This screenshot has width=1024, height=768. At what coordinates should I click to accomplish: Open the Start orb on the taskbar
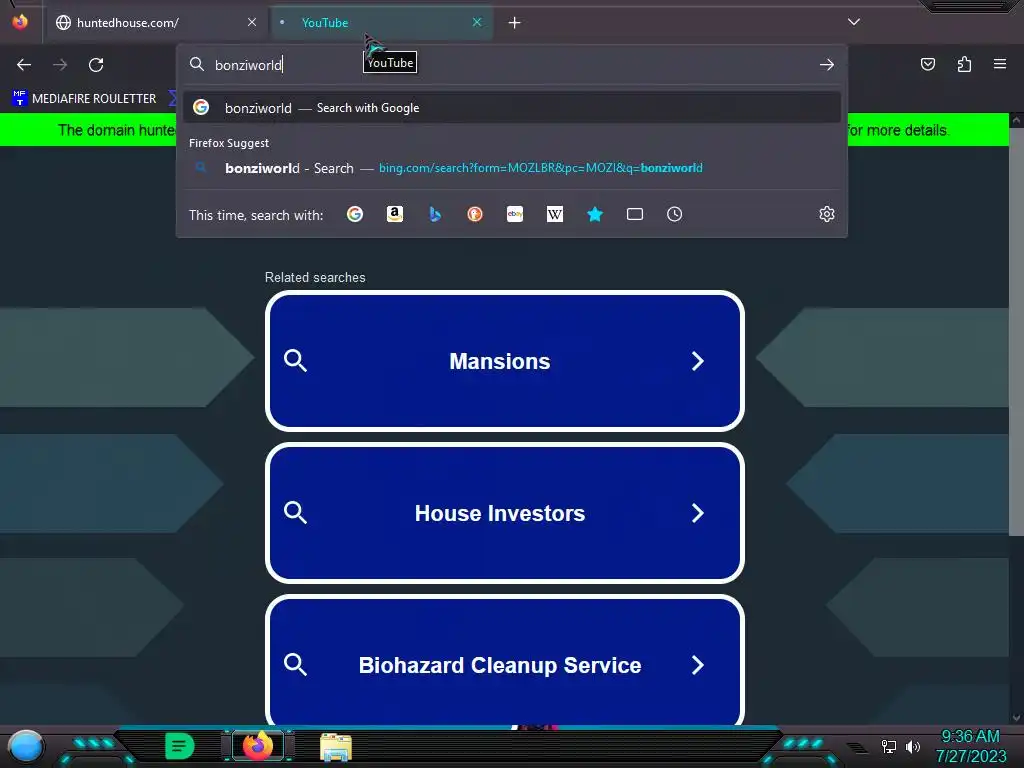pos(26,746)
